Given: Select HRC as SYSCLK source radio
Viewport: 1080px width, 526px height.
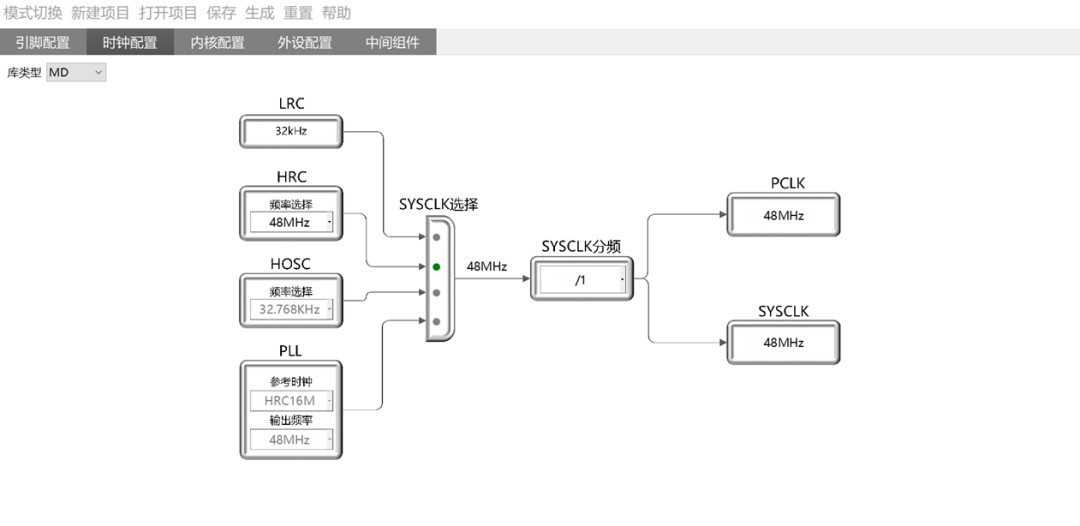Looking at the screenshot, I should (436, 266).
